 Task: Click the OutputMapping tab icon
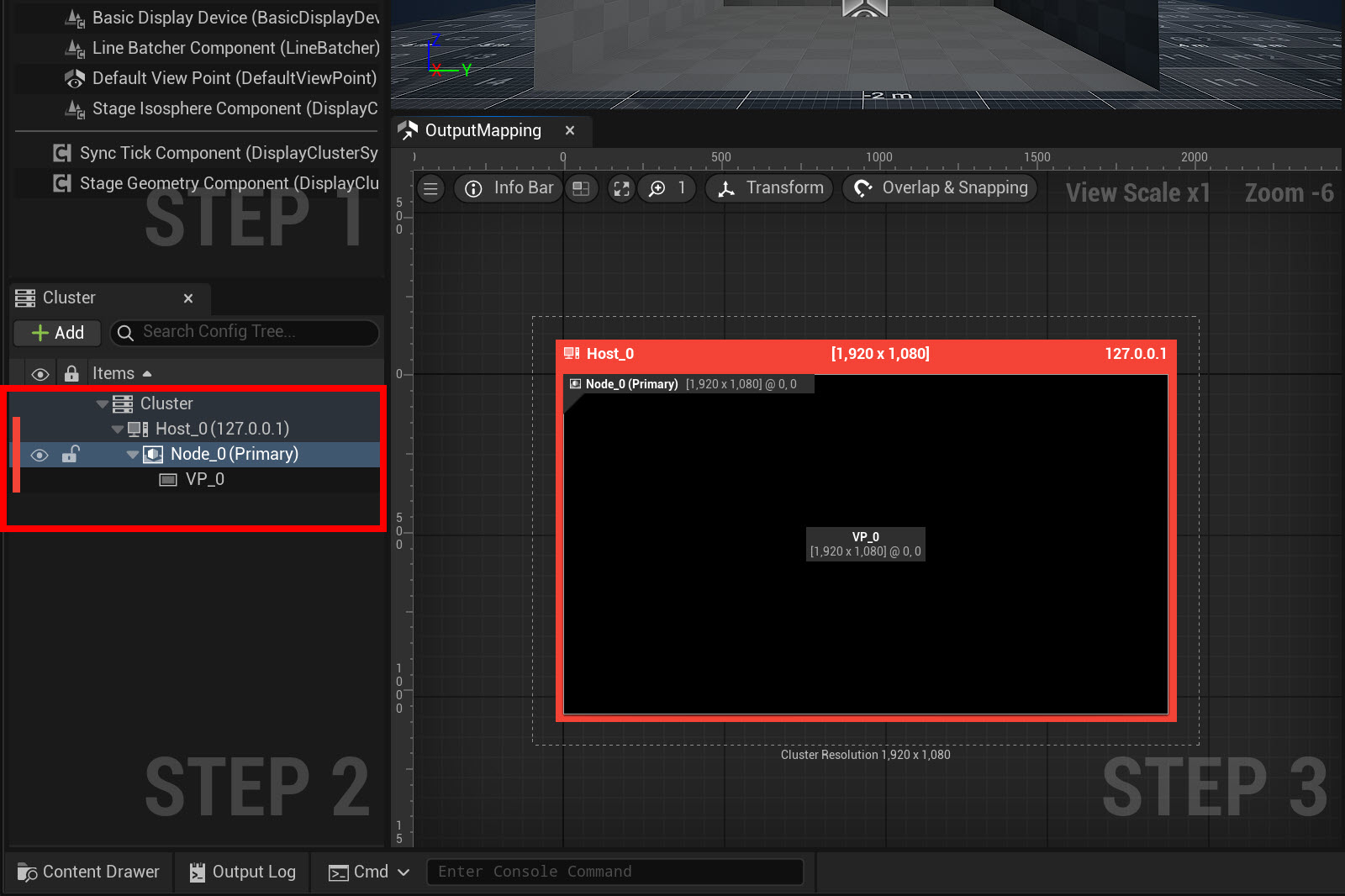click(x=408, y=130)
